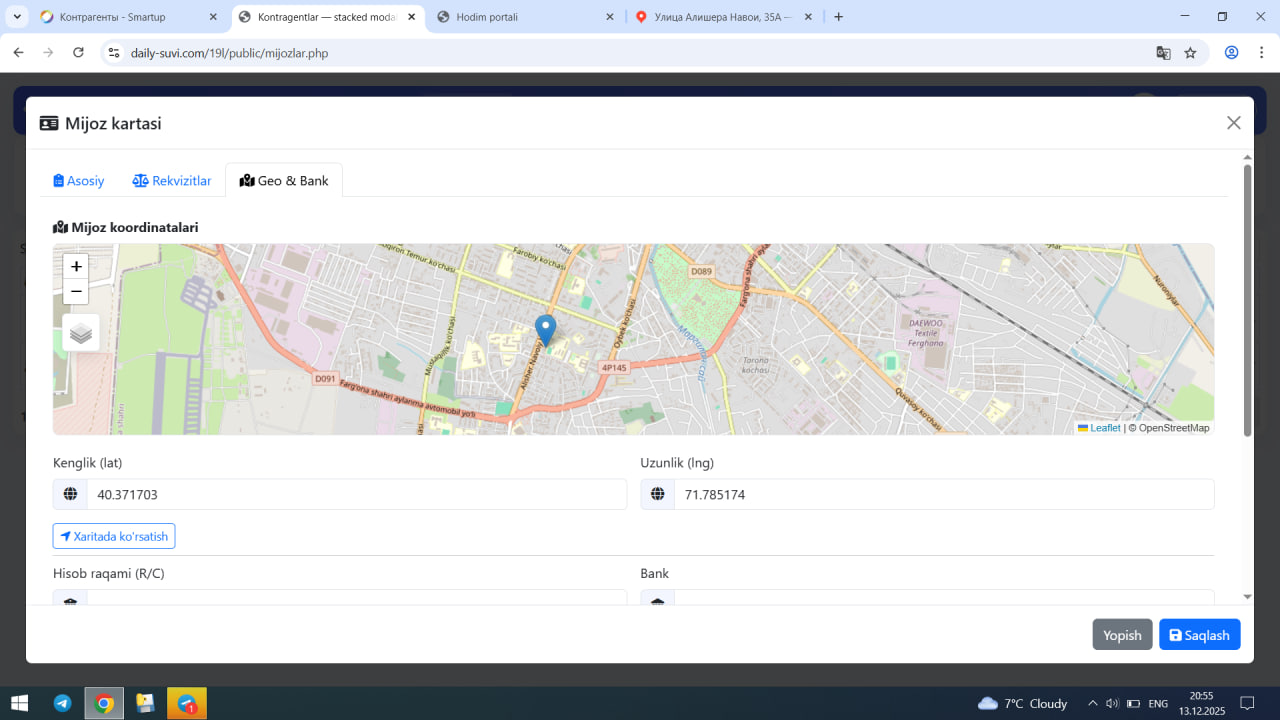Click the Yopish button

tap(1122, 635)
